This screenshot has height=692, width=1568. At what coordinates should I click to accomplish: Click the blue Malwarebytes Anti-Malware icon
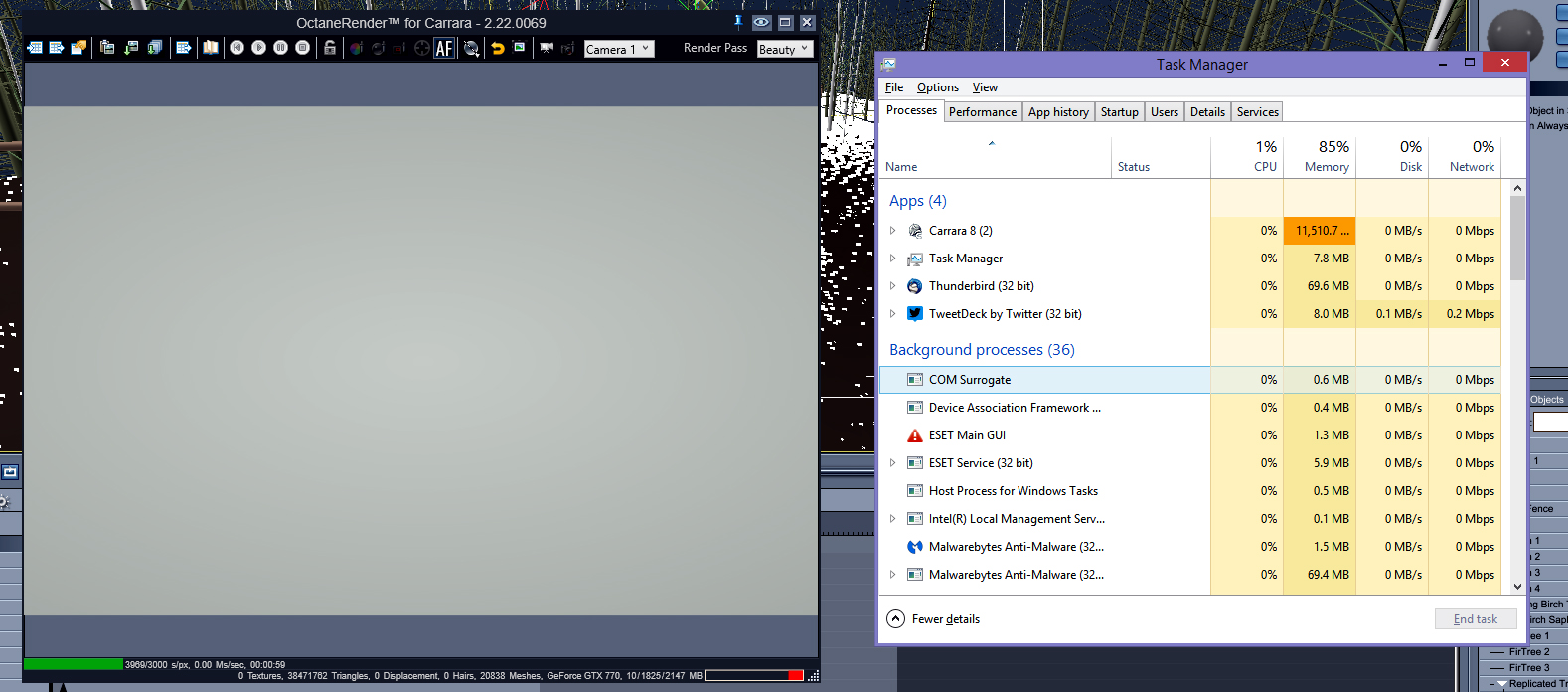point(915,547)
